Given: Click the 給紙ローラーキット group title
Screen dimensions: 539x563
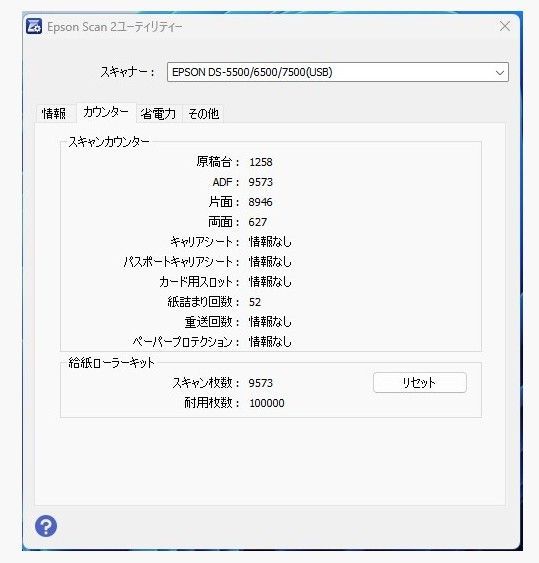Looking at the screenshot, I should (111, 363).
